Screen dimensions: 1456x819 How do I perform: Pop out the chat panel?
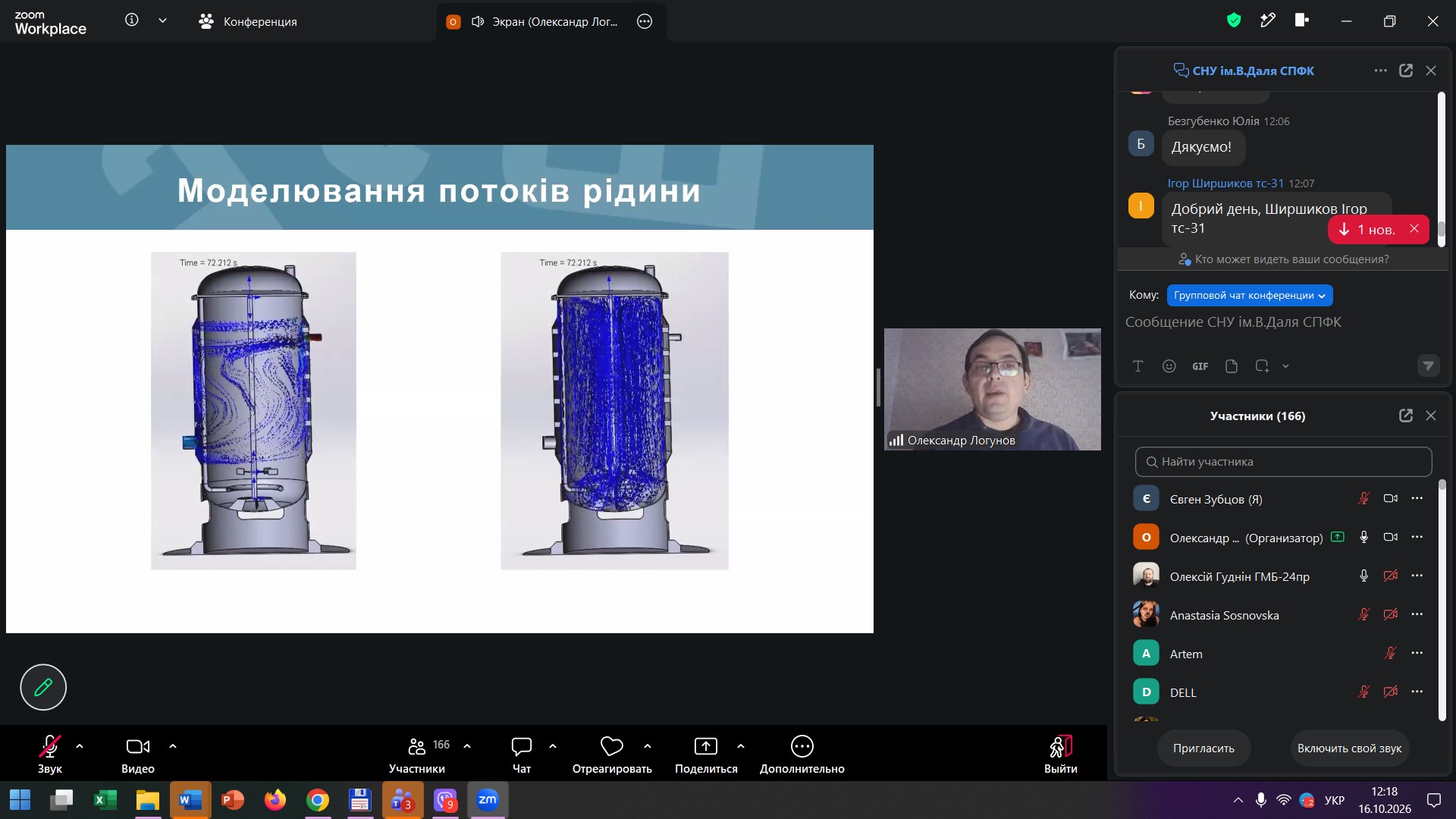click(x=1406, y=71)
